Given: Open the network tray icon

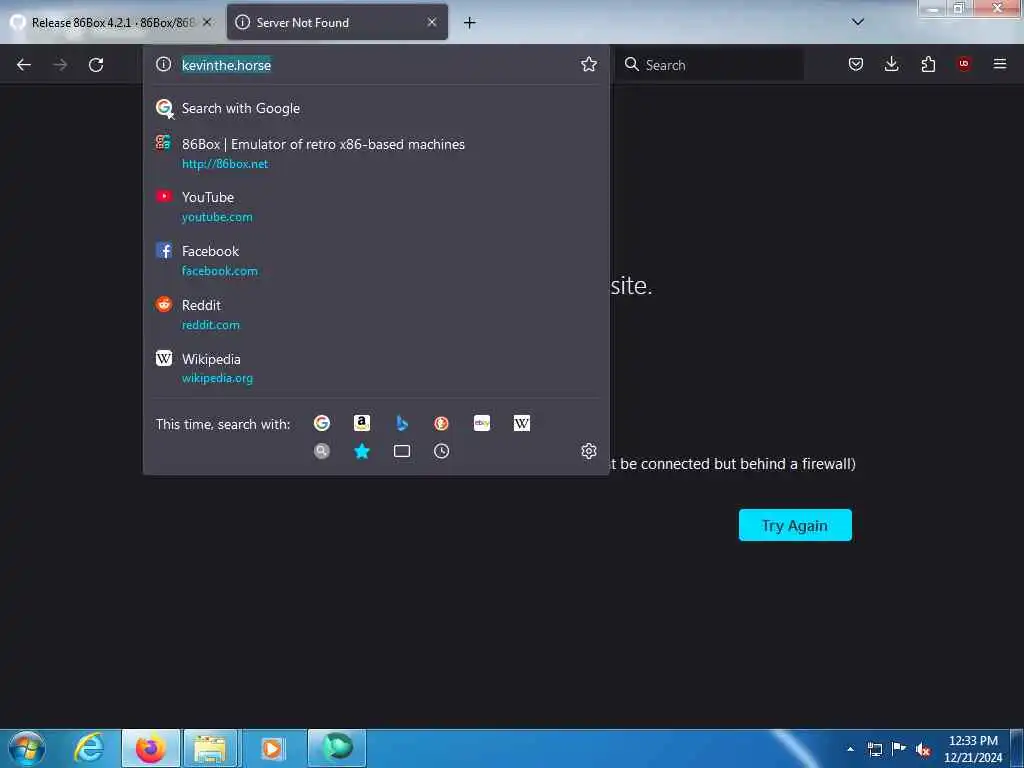Looking at the screenshot, I should coord(874,749).
